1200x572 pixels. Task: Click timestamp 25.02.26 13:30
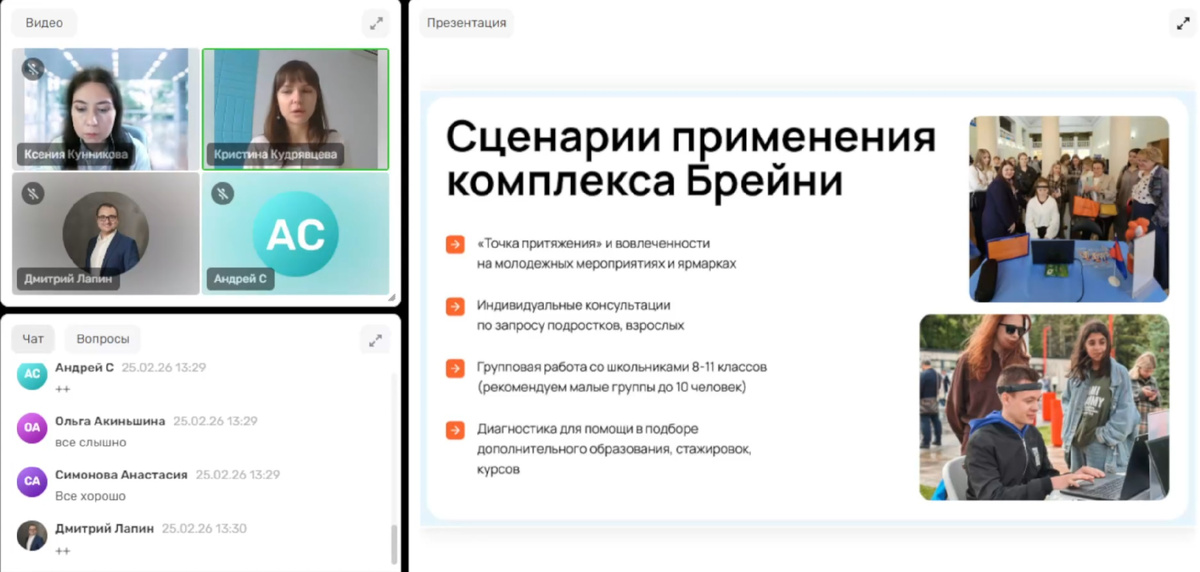point(204,529)
